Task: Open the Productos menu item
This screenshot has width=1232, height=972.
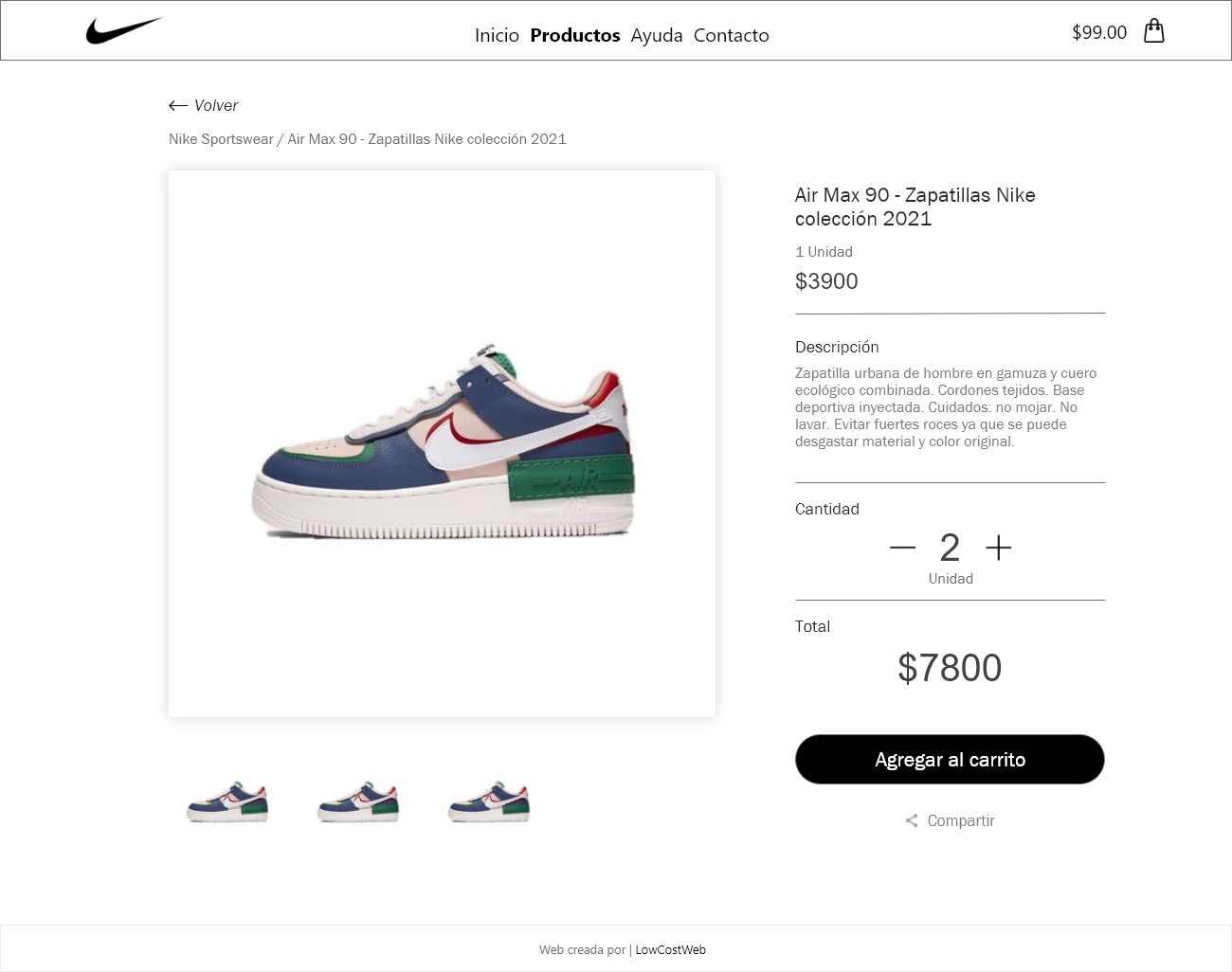Action: [574, 35]
